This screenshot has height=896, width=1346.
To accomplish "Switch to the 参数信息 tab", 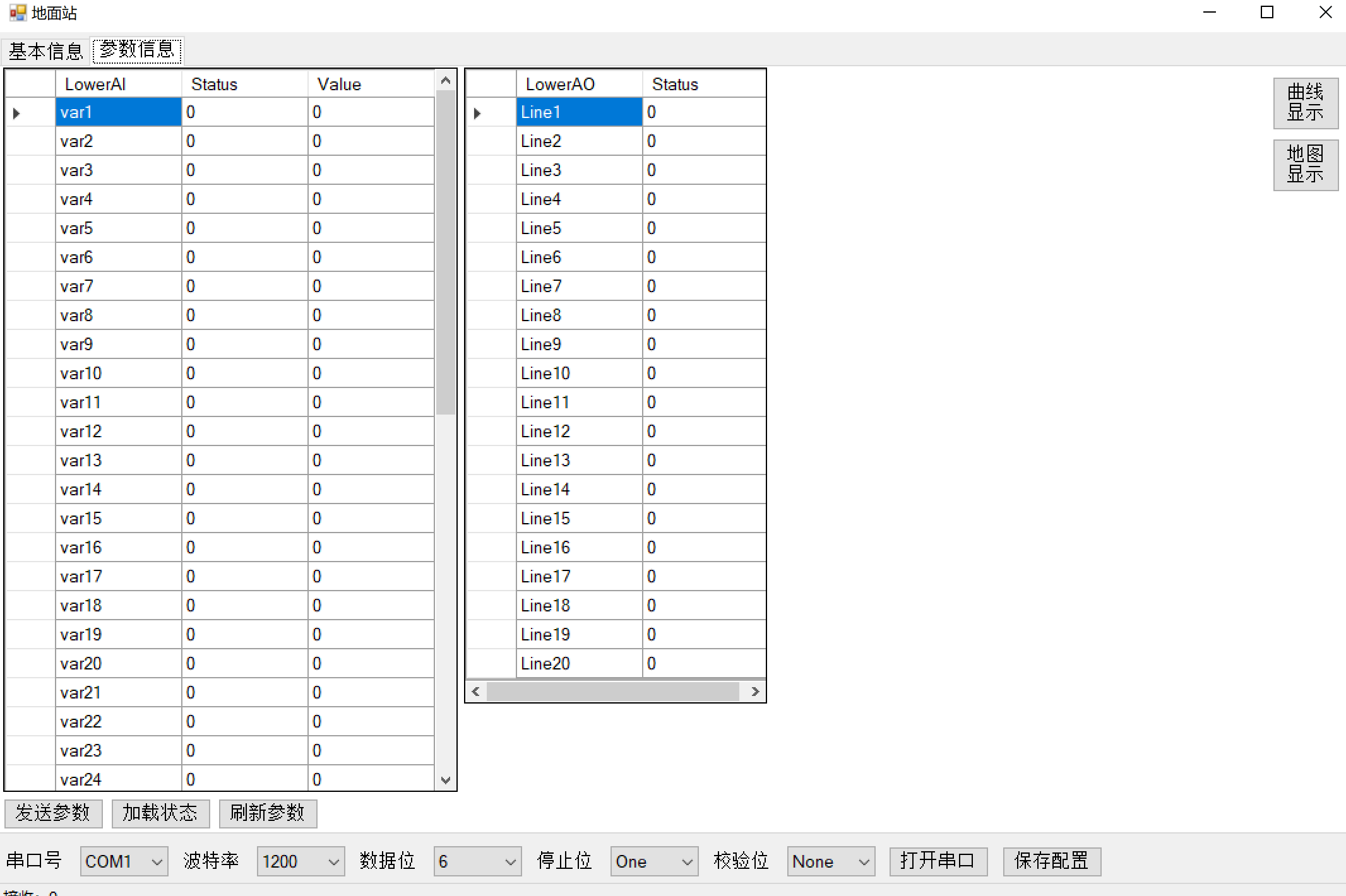I will click(x=136, y=51).
